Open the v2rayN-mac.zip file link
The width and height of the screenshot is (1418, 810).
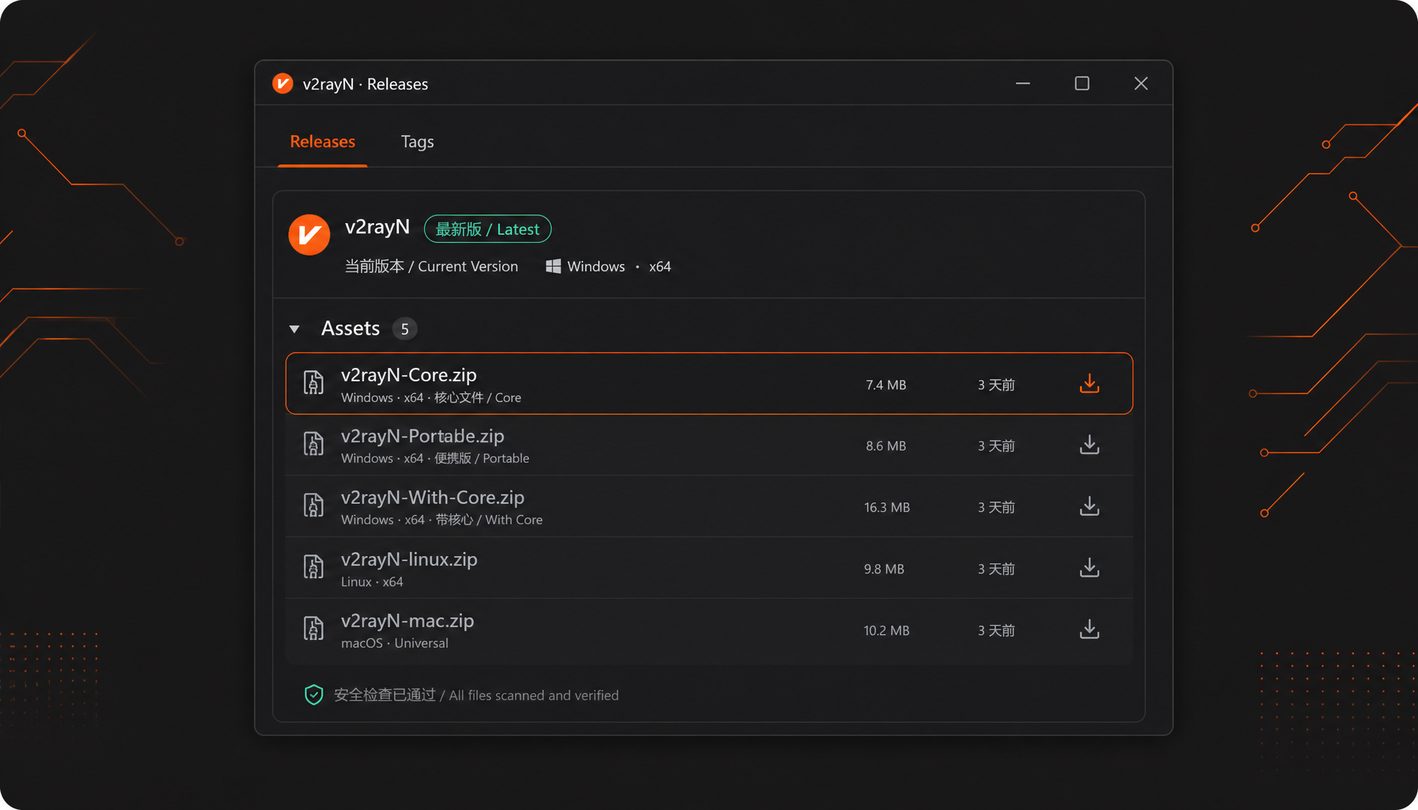[407, 620]
